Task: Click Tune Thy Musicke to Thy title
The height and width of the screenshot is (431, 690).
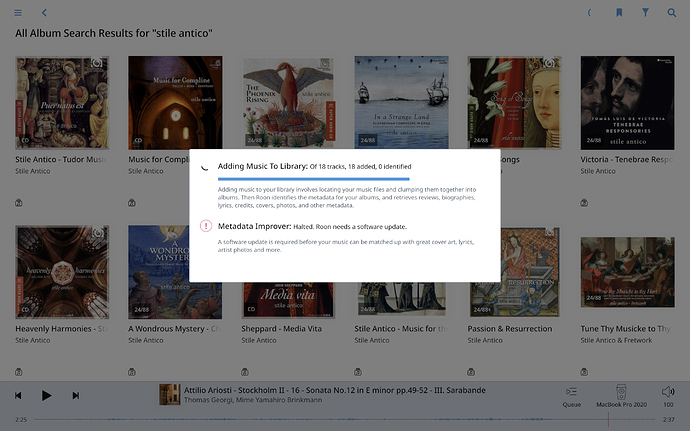Action: click(625, 328)
